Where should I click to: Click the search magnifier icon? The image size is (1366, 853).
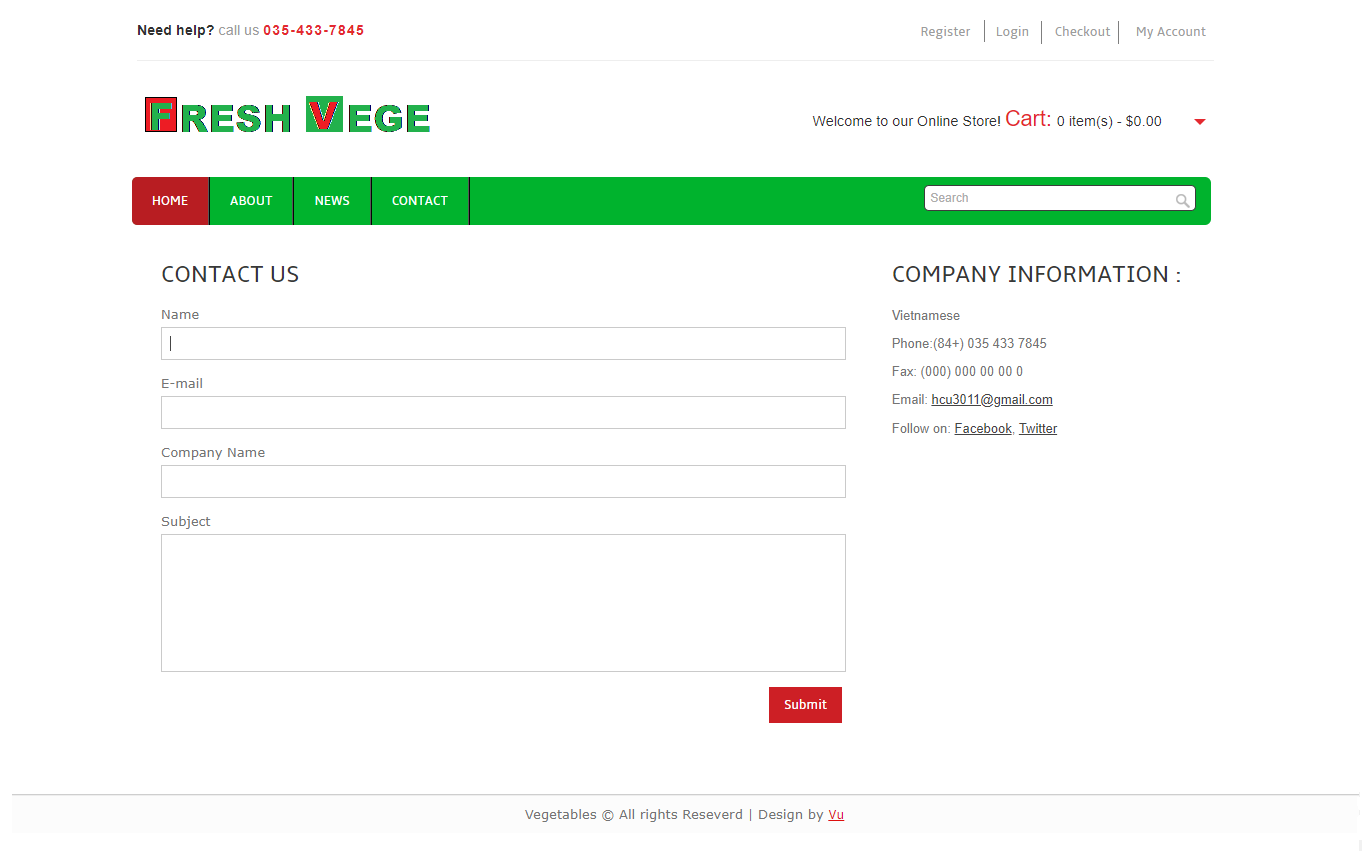pyautogui.click(x=1182, y=200)
